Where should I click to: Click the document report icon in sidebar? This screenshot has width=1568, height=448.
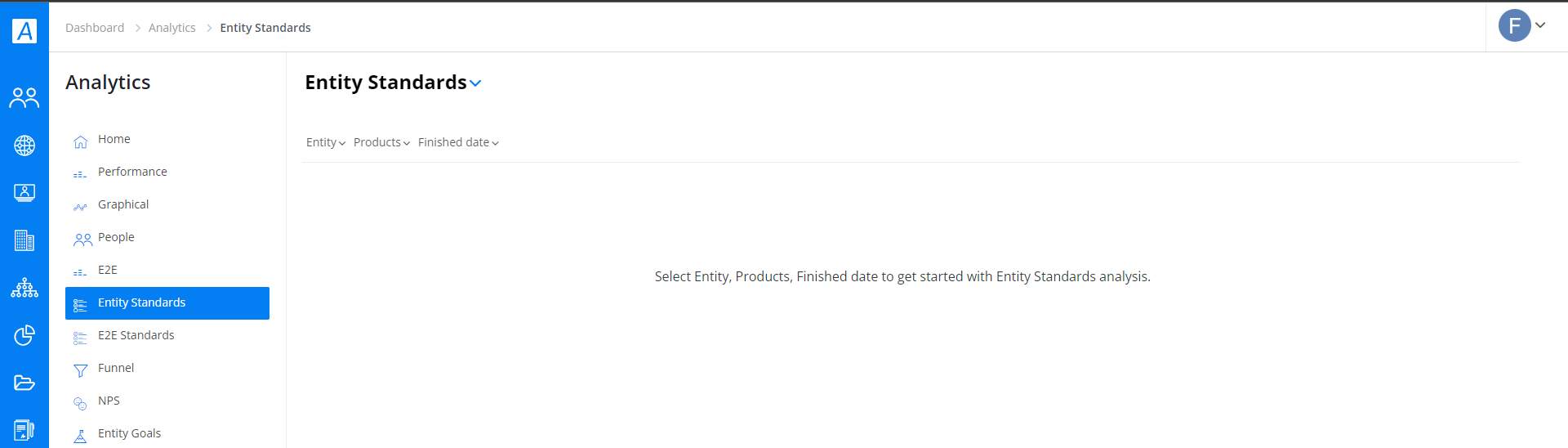pos(24,430)
